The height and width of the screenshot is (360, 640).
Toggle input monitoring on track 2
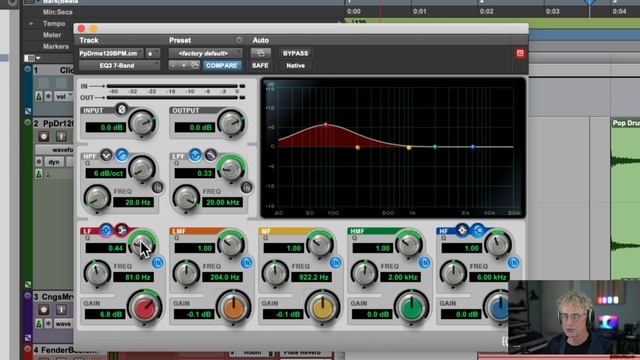pyautogui.click(x=61, y=136)
